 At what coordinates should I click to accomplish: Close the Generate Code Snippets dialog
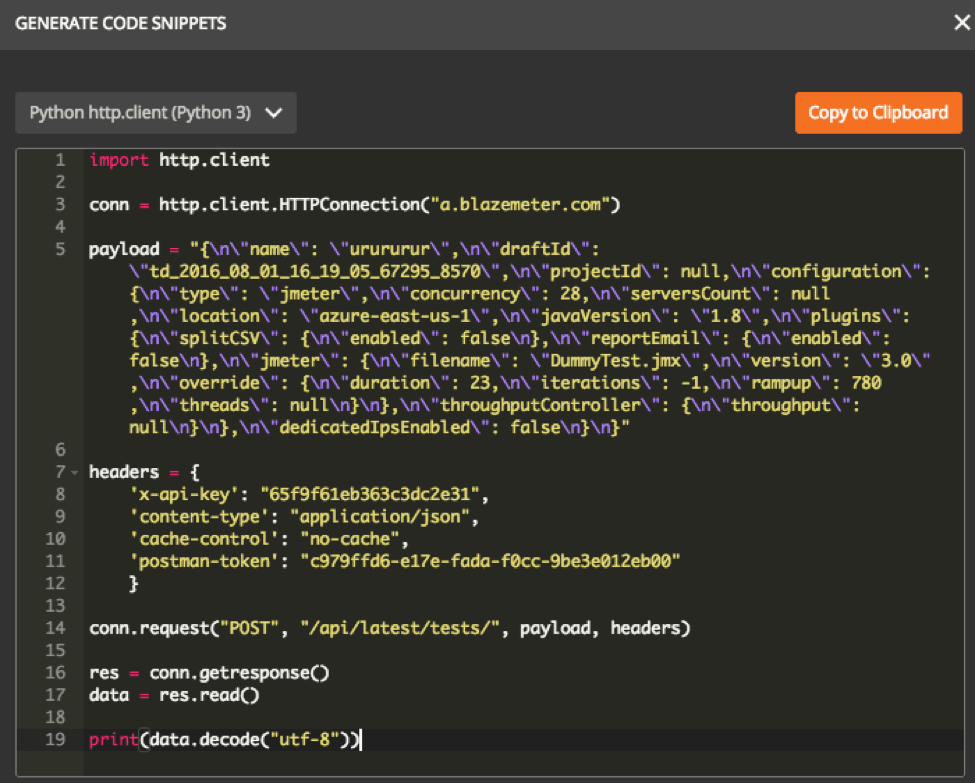[x=961, y=23]
